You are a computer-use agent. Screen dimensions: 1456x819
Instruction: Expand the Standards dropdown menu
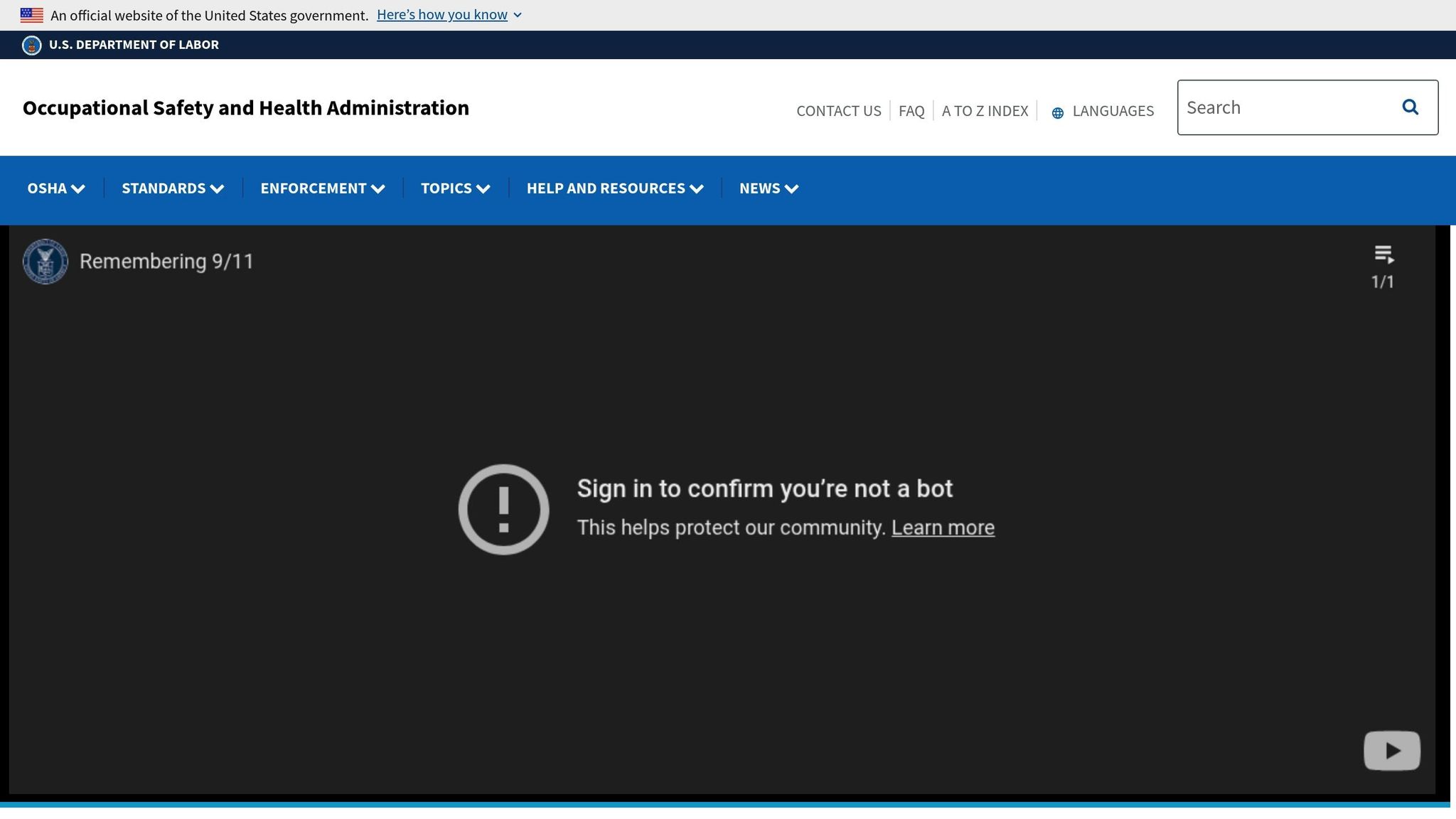[x=173, y=188]
